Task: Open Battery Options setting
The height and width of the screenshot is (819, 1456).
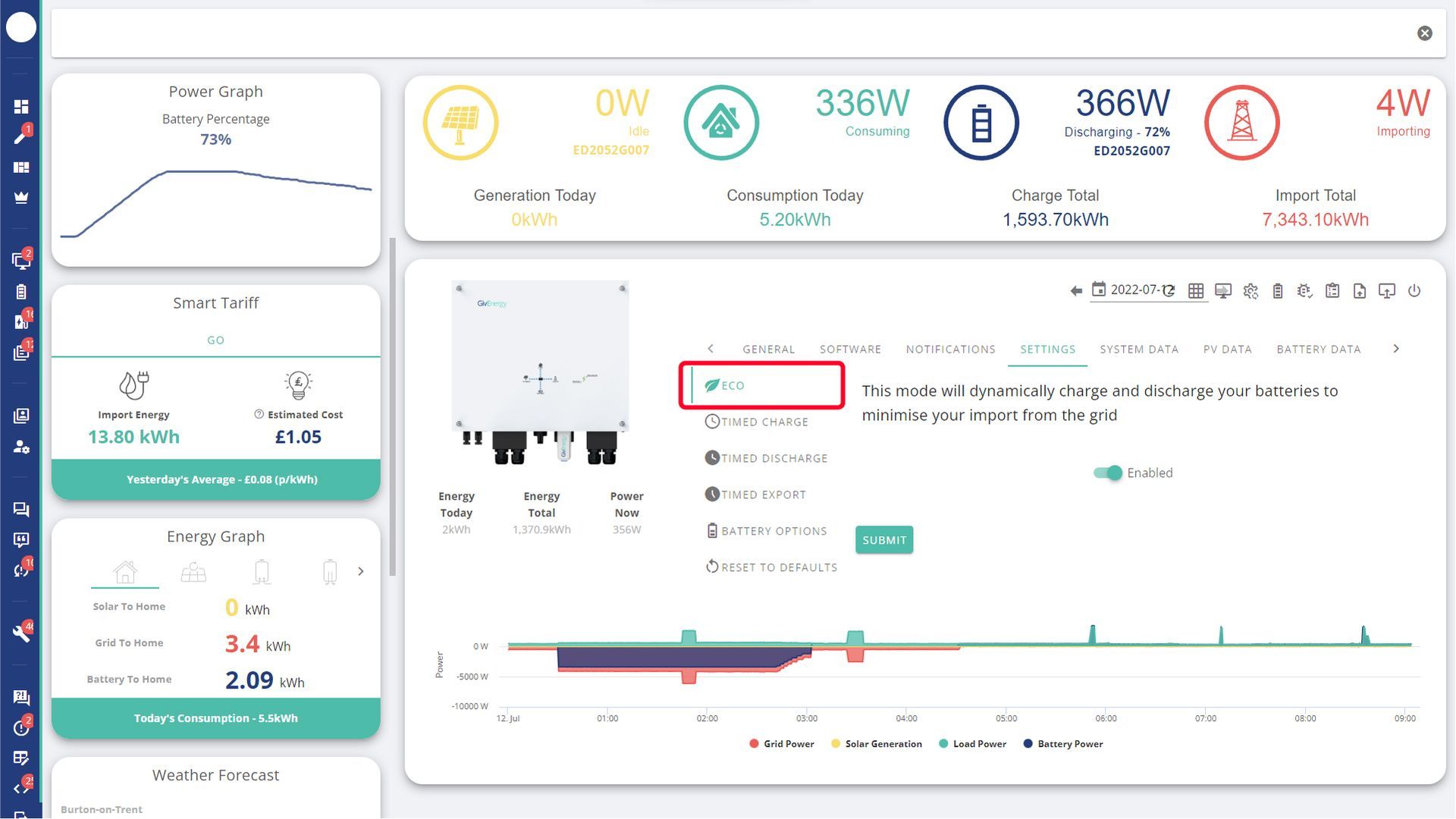Action: click(766, 531)
